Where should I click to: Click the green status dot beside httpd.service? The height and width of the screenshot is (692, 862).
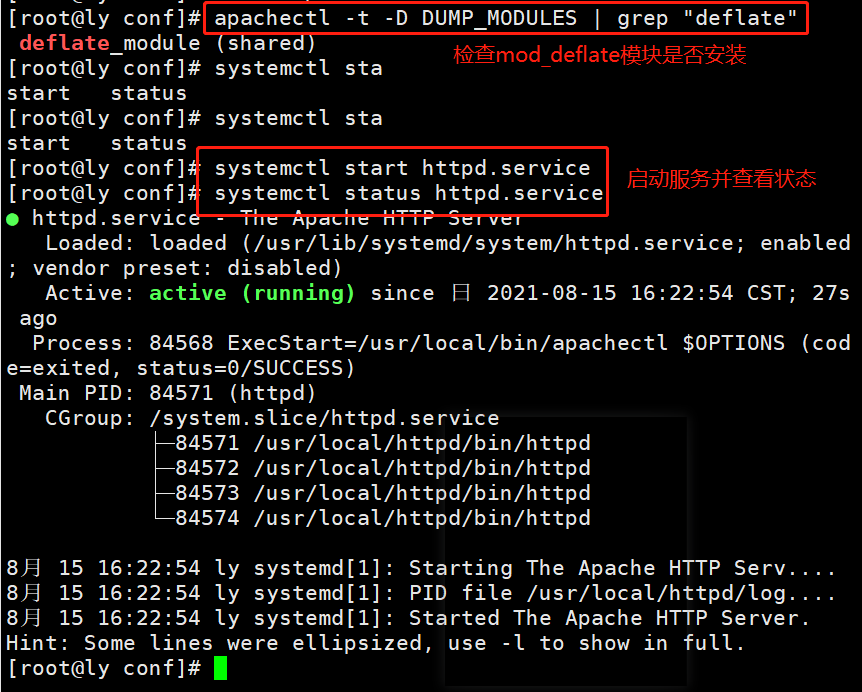pyautogui.click(x=13, y=220)
